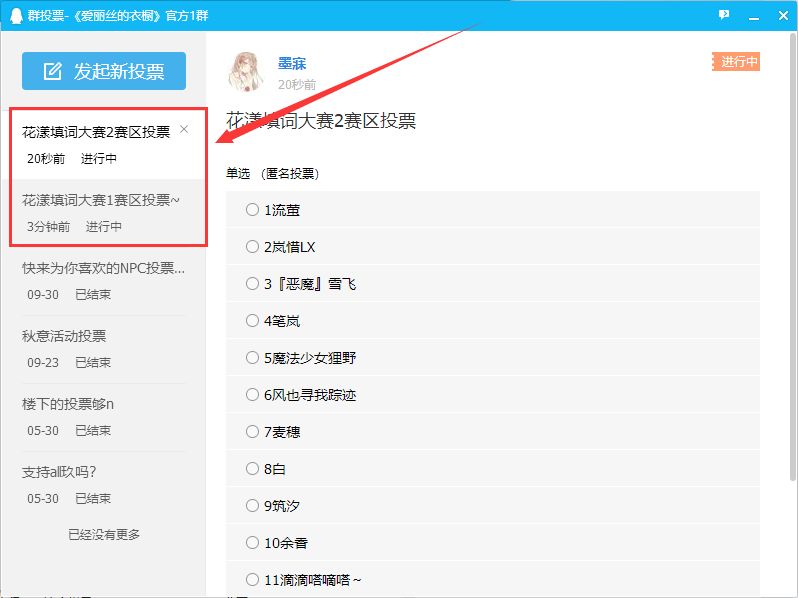Open poll 快来为你喜欢的NPC投票...
This screenshot has height=598, width=798.
click(103, 280)
